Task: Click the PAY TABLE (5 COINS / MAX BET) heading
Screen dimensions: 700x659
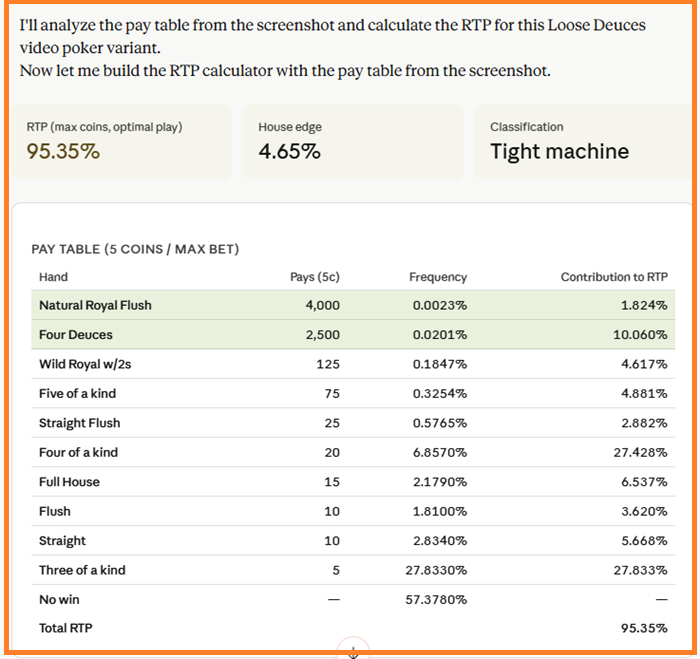Action: (135, 249)
